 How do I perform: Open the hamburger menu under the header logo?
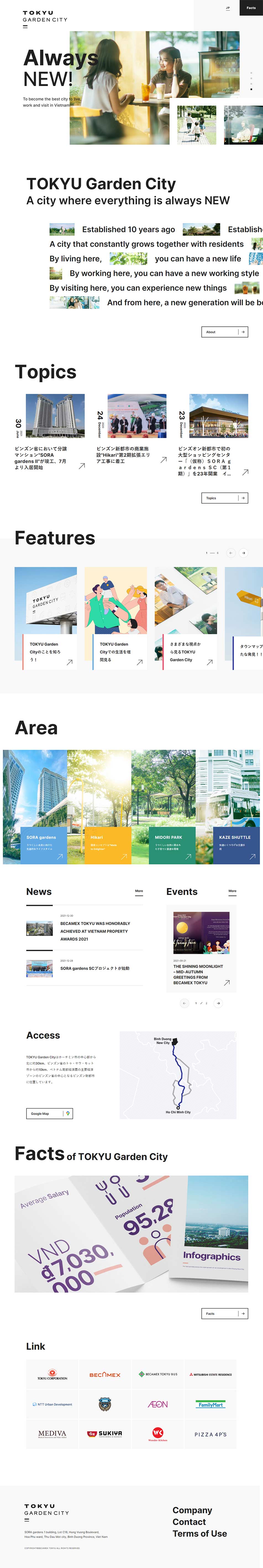pos(25,27)
